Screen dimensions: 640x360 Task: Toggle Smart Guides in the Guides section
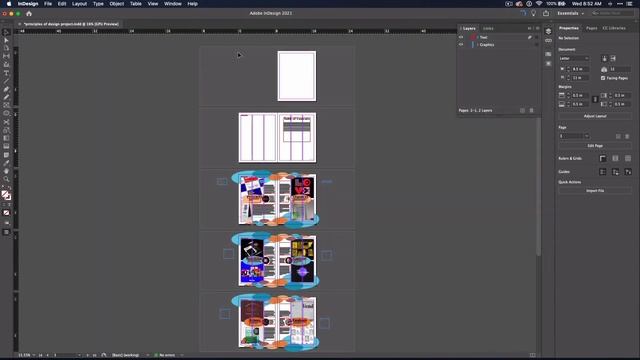coord(628,172)
